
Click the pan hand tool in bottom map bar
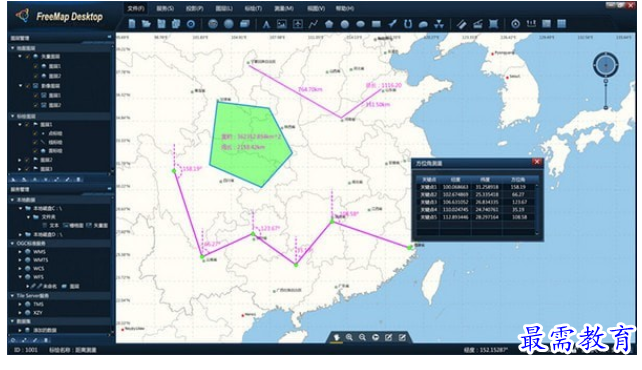[x=337, y=337]
